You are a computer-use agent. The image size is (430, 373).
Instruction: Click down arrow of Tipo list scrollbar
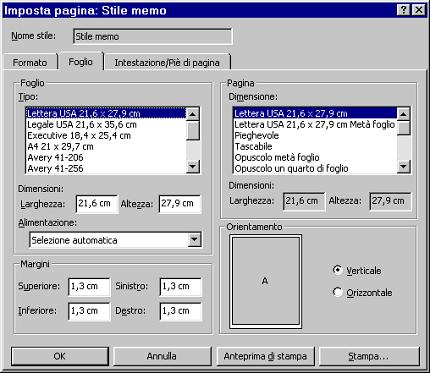[193, 166]
